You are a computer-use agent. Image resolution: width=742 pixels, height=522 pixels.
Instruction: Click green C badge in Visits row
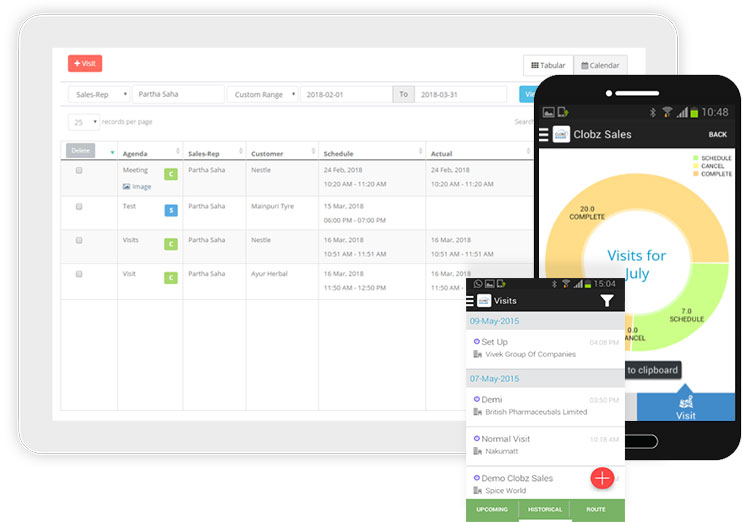coord(171,244)
